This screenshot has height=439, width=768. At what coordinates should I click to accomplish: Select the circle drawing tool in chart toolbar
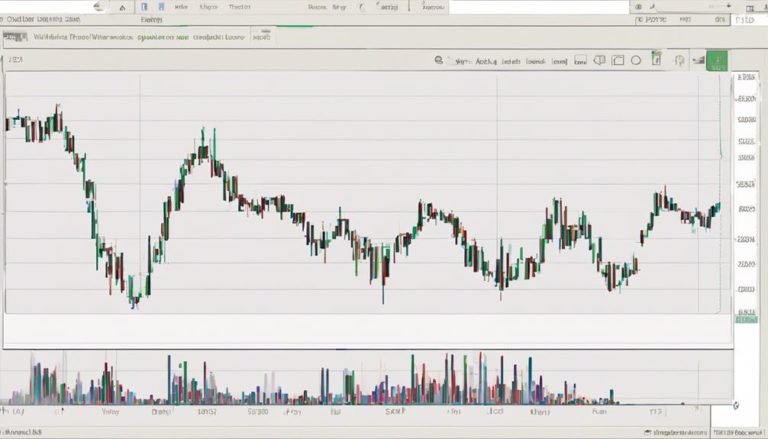[x=635, y=61]
